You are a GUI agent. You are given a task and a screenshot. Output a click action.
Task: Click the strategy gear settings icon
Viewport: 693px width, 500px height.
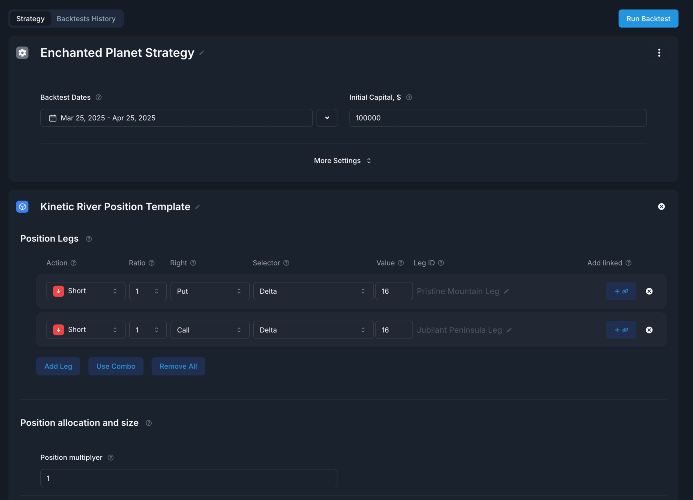22,53
